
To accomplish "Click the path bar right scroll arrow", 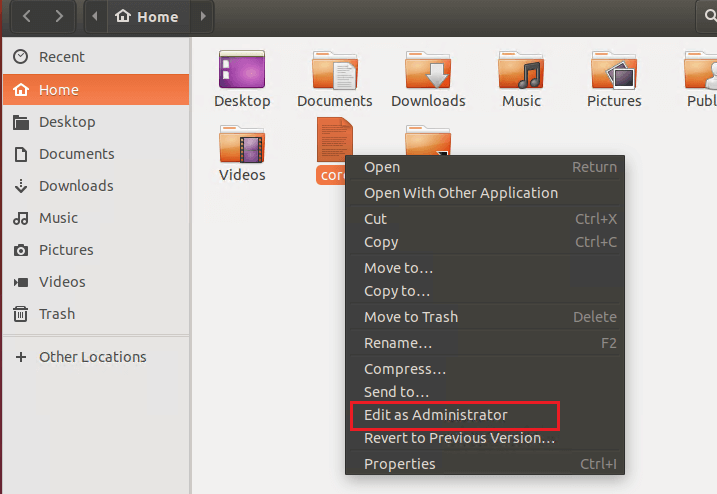I will tap(203, 16).
